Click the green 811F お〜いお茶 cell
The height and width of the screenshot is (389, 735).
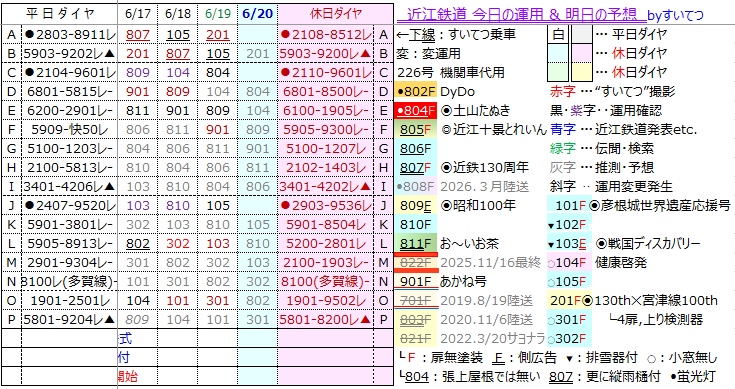tap(415, 244)
